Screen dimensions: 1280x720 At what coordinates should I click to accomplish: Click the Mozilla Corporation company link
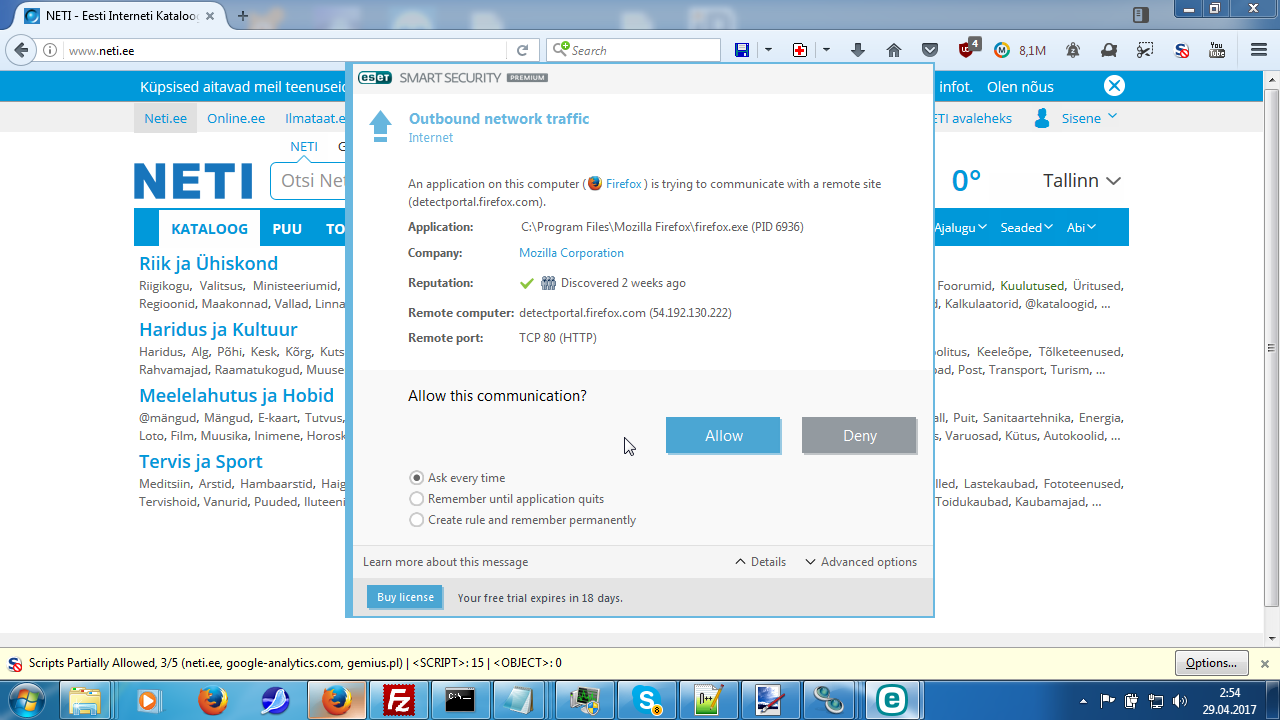[571, 253]
